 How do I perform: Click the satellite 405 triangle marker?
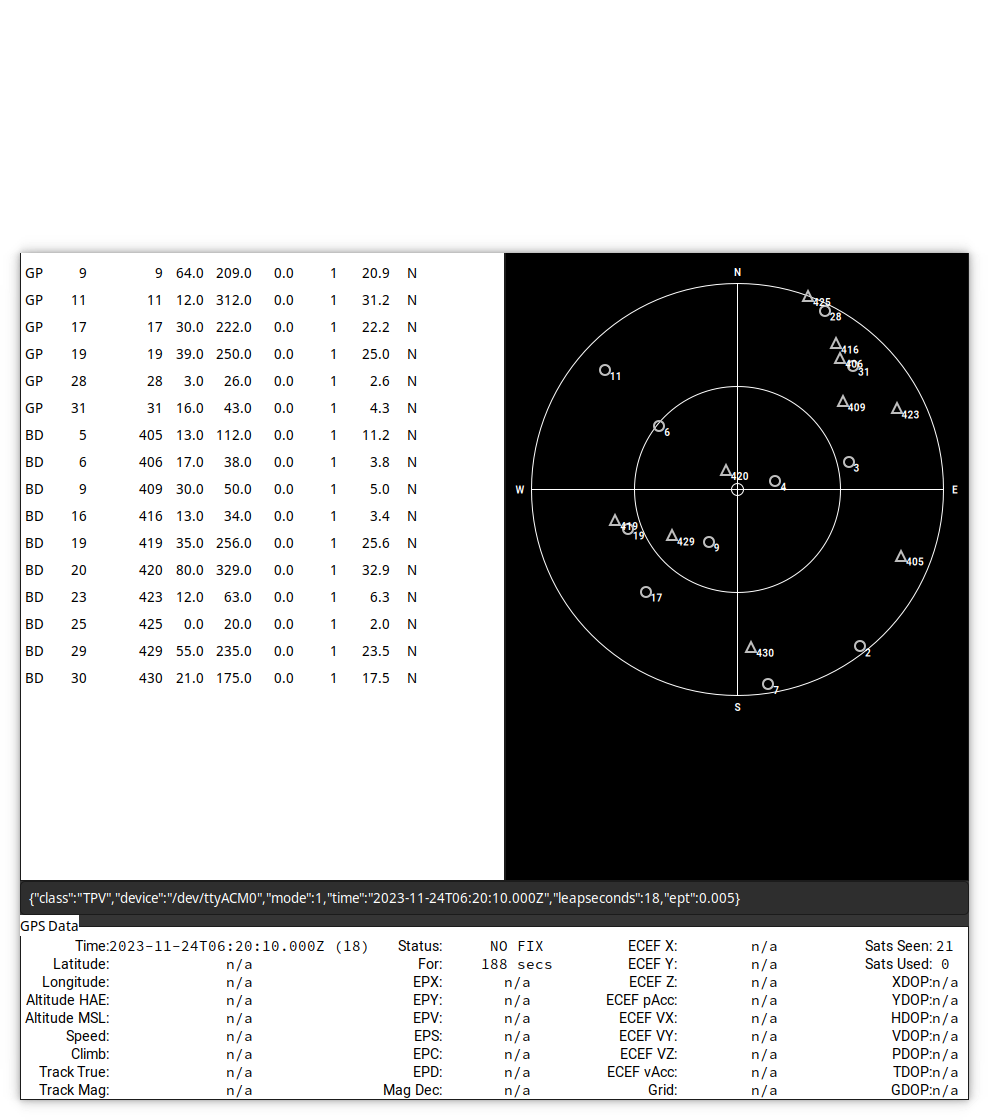click(x=901, y=556)
